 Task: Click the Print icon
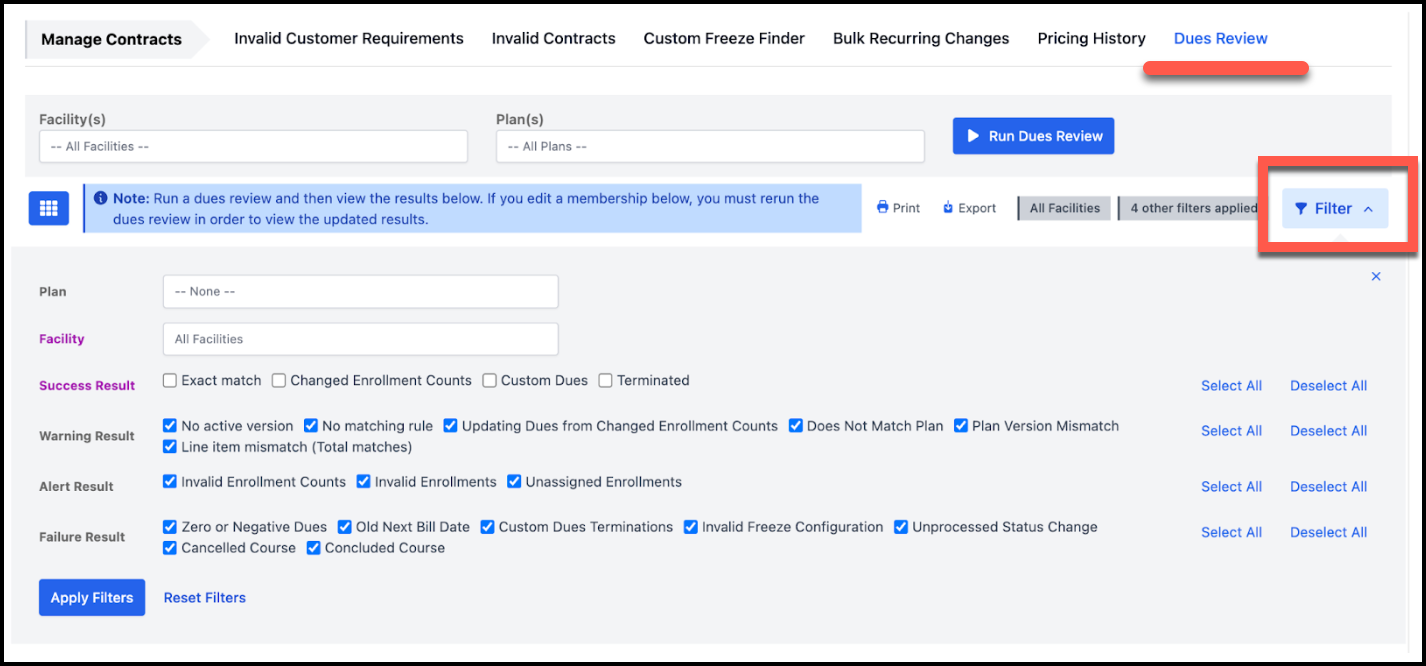click(883, 208)
